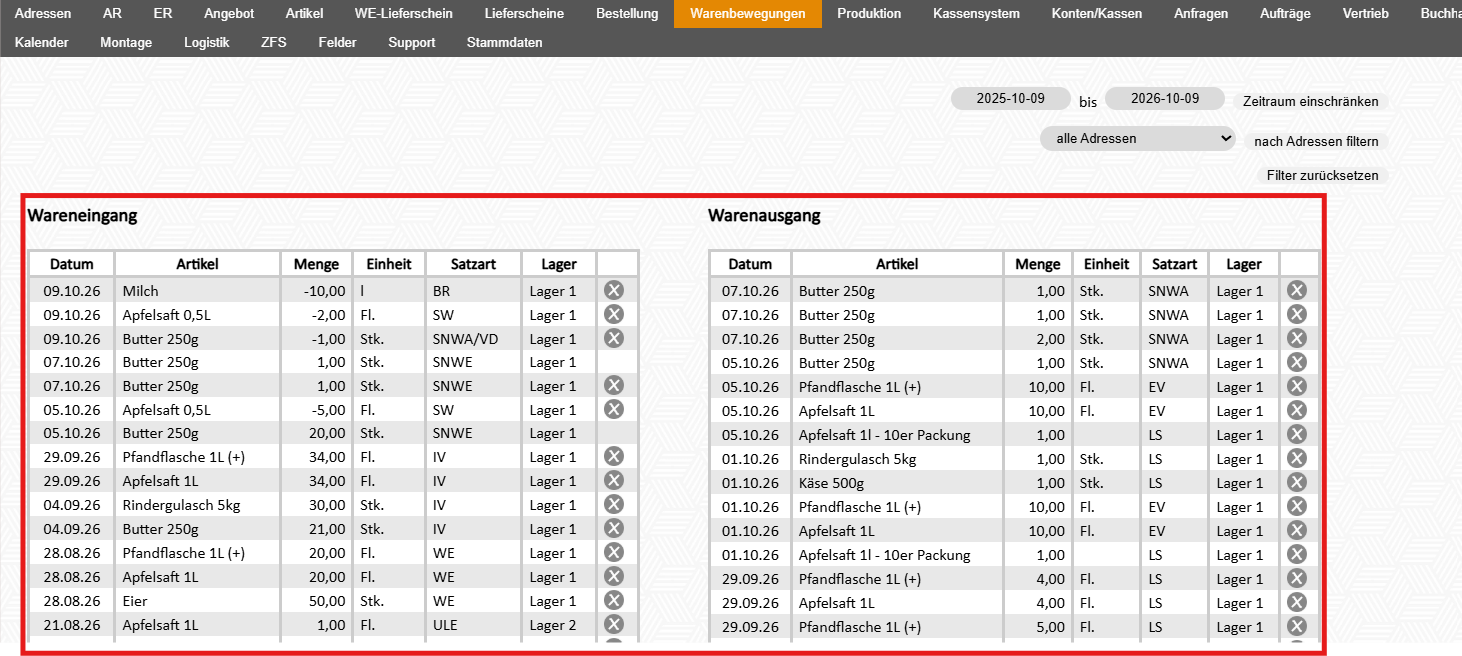Delete 05.10.26 Butter 250g Warenausgang row
The width and height of the screenshot is (1462, 656).
pyautogui.click(x=1296, y=363)
